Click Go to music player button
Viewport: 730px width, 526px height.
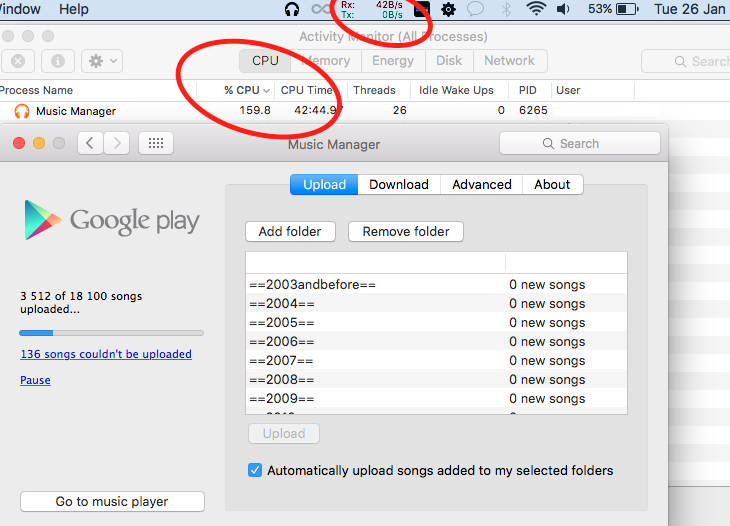click(112, 501)
